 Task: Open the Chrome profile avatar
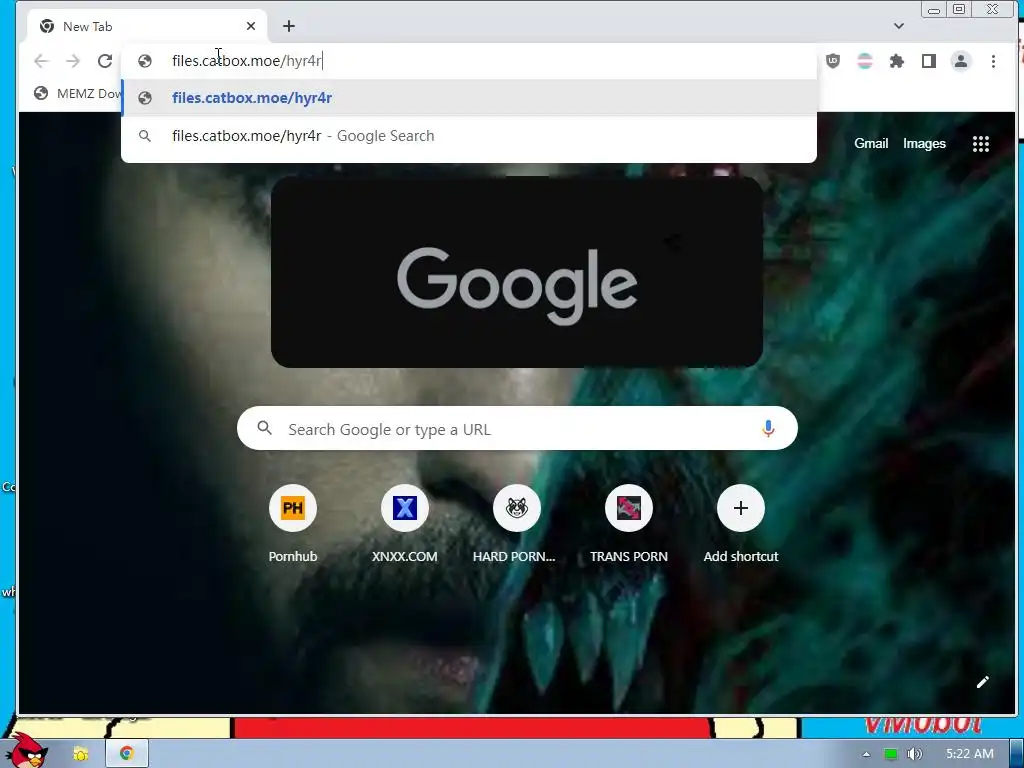click(961, 61)
